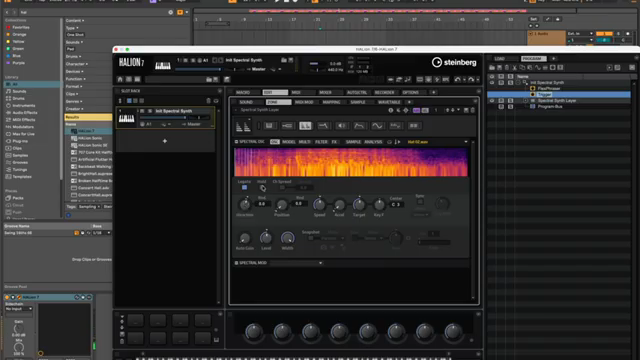The width and height of the screenshot is (640, 360).
Task: Click the Level knob in Spectral Osc
Action: [x=266, y=238]
